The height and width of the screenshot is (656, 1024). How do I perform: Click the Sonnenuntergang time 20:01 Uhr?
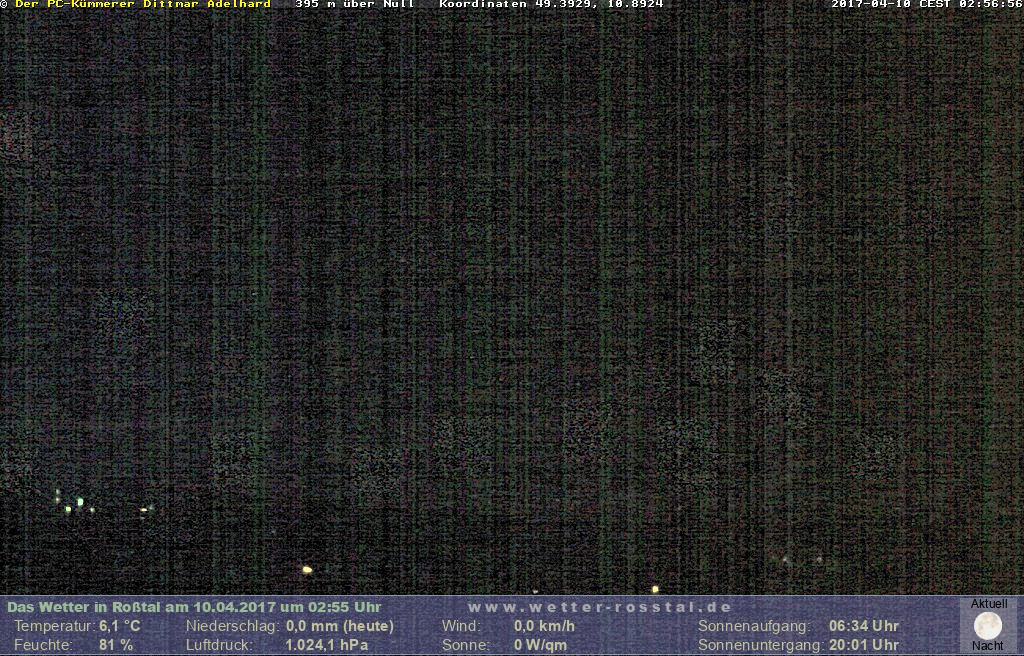(x=863, y=645)
